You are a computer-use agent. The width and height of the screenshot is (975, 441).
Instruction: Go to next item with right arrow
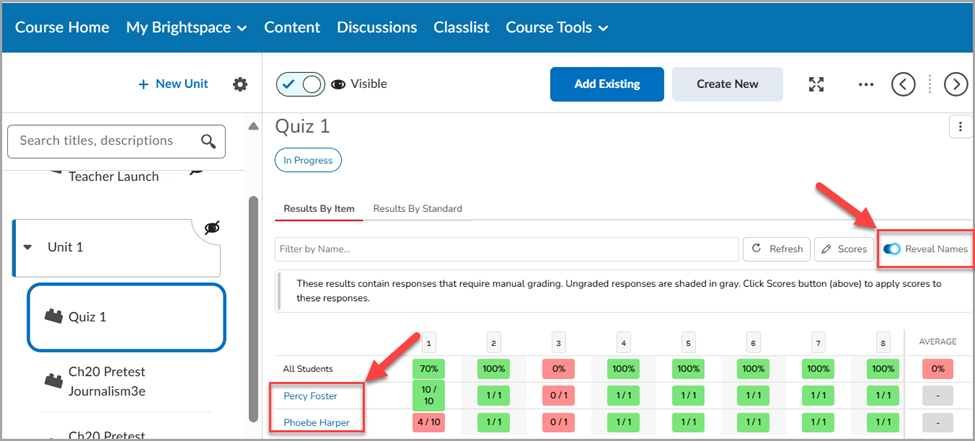coord(956,85)
